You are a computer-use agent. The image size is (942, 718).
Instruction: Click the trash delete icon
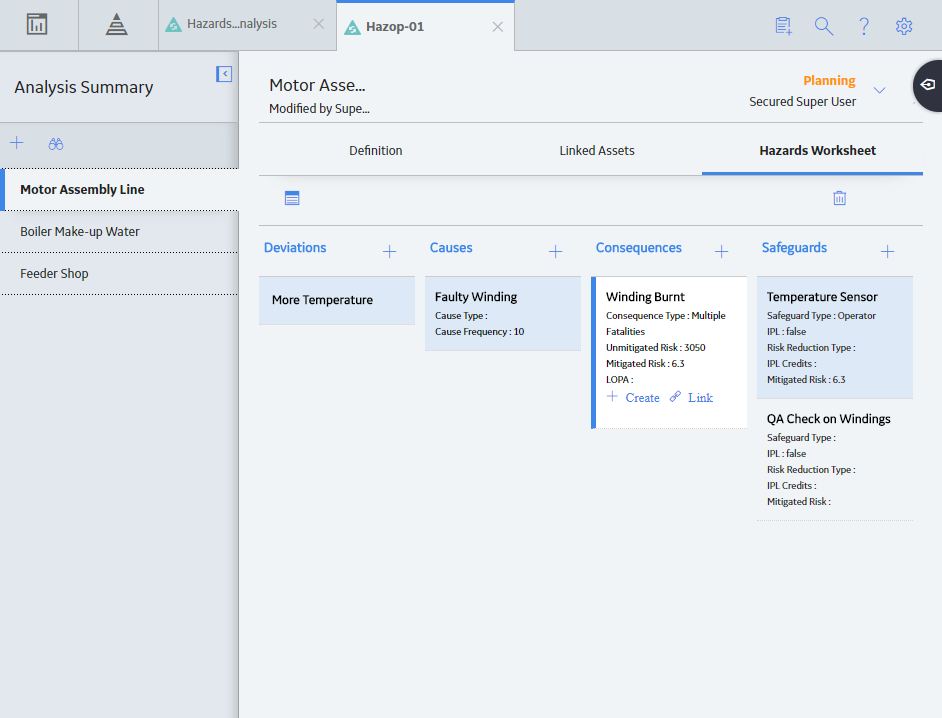[839, 198]
